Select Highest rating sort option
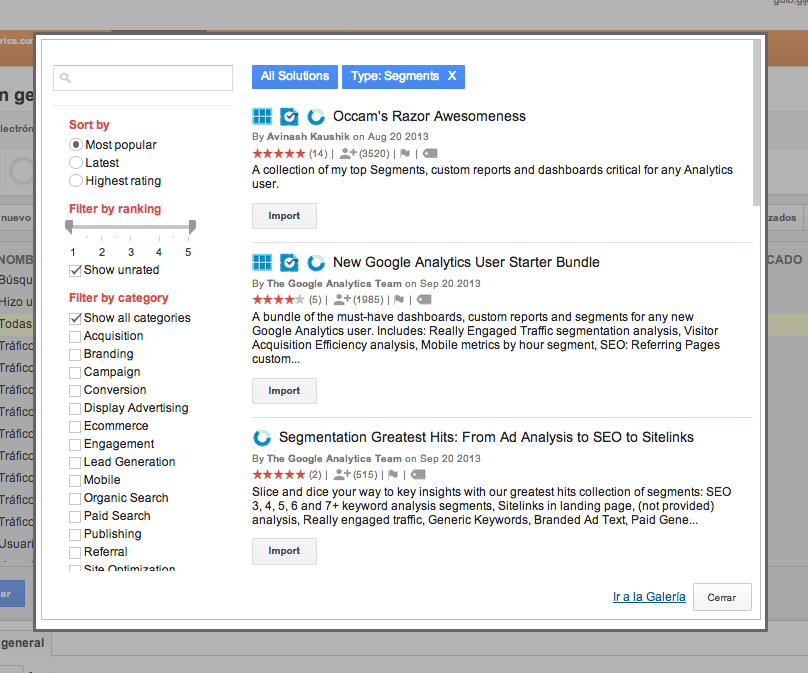 [76, 181]
